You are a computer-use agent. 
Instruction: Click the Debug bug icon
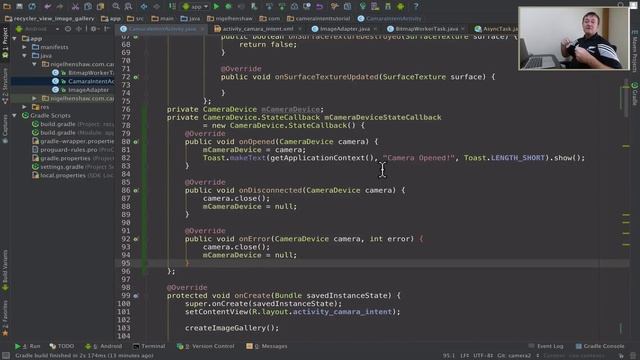[x=229, y=6]
